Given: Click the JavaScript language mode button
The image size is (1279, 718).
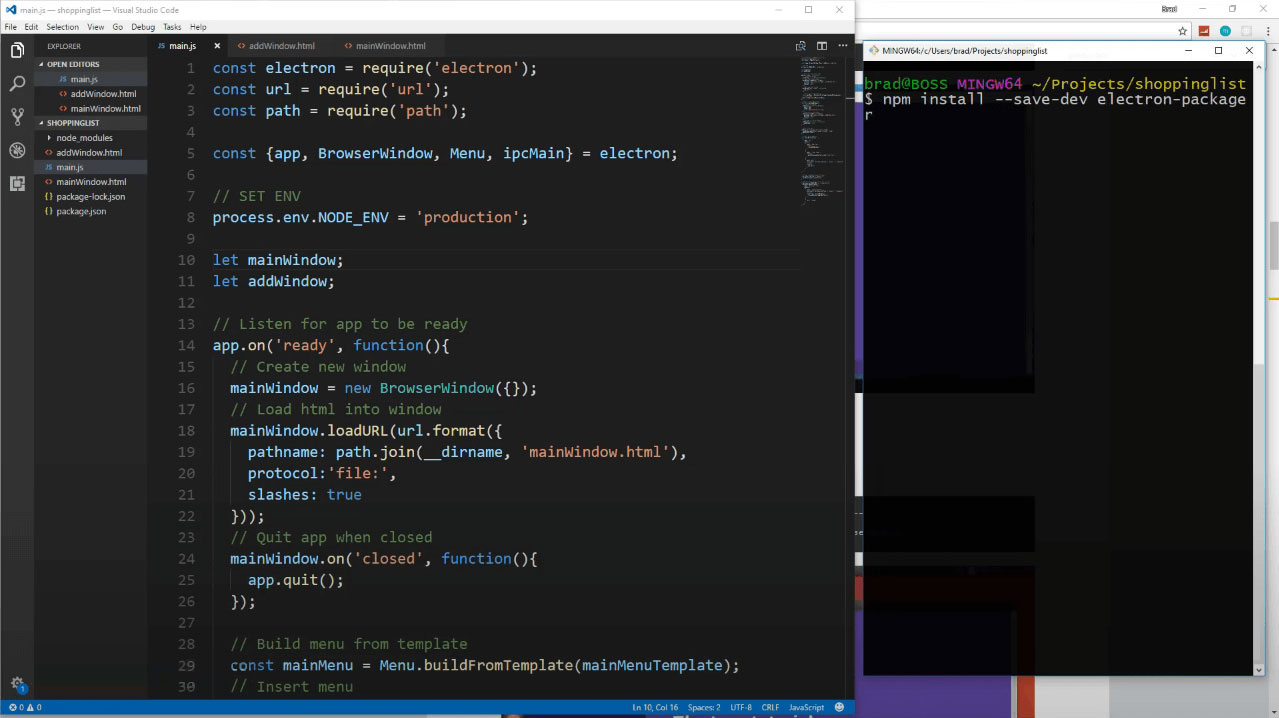Looking at the screenshot, I should tap(806, 708).
